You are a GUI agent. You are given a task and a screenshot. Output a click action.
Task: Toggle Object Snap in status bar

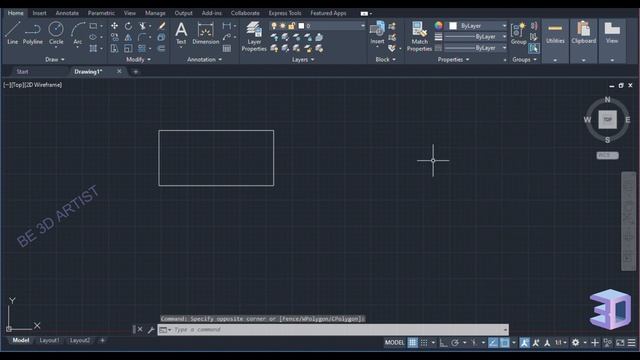[x=504, y=342]
